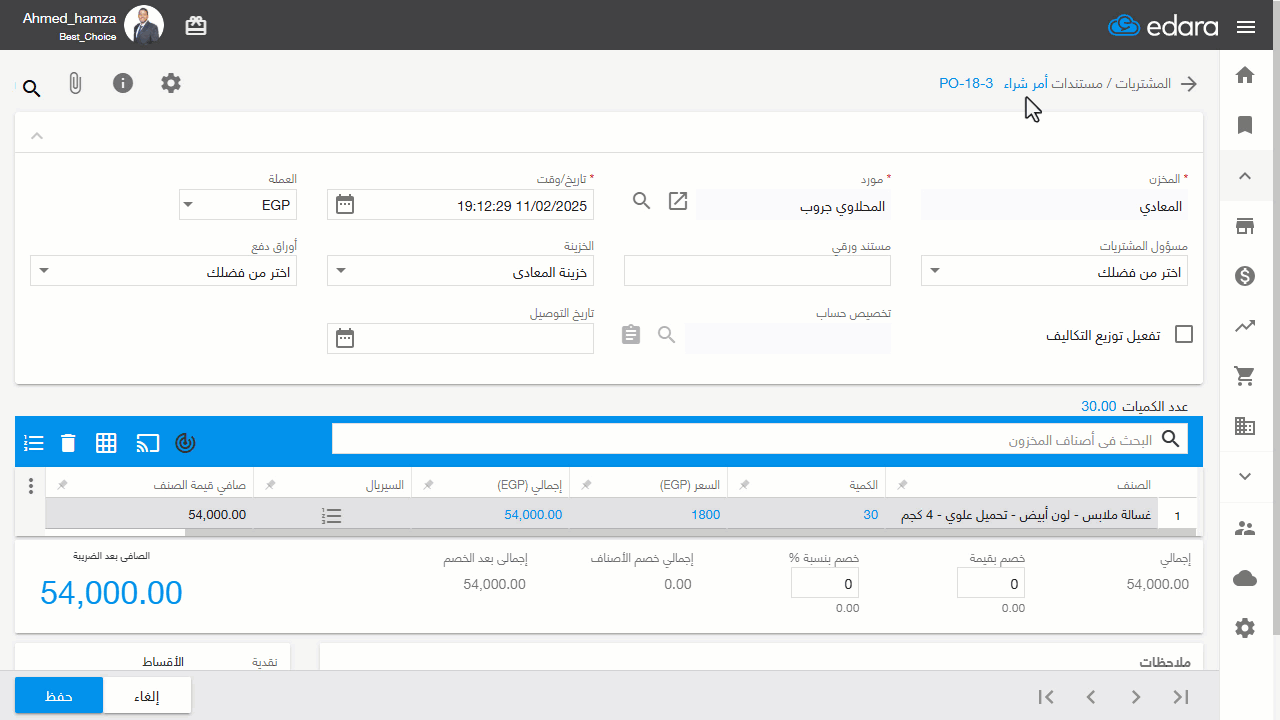Open مسؤول المشتريات dropdown
The image size is (1280, 720).
(1054, 271)
